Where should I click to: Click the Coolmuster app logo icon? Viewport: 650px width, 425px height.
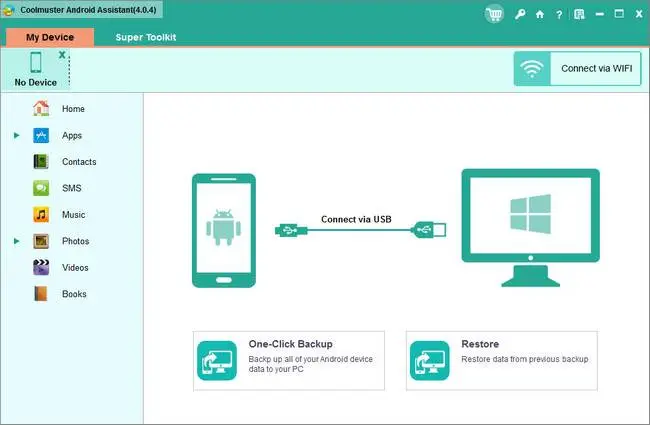click(9, 10)
